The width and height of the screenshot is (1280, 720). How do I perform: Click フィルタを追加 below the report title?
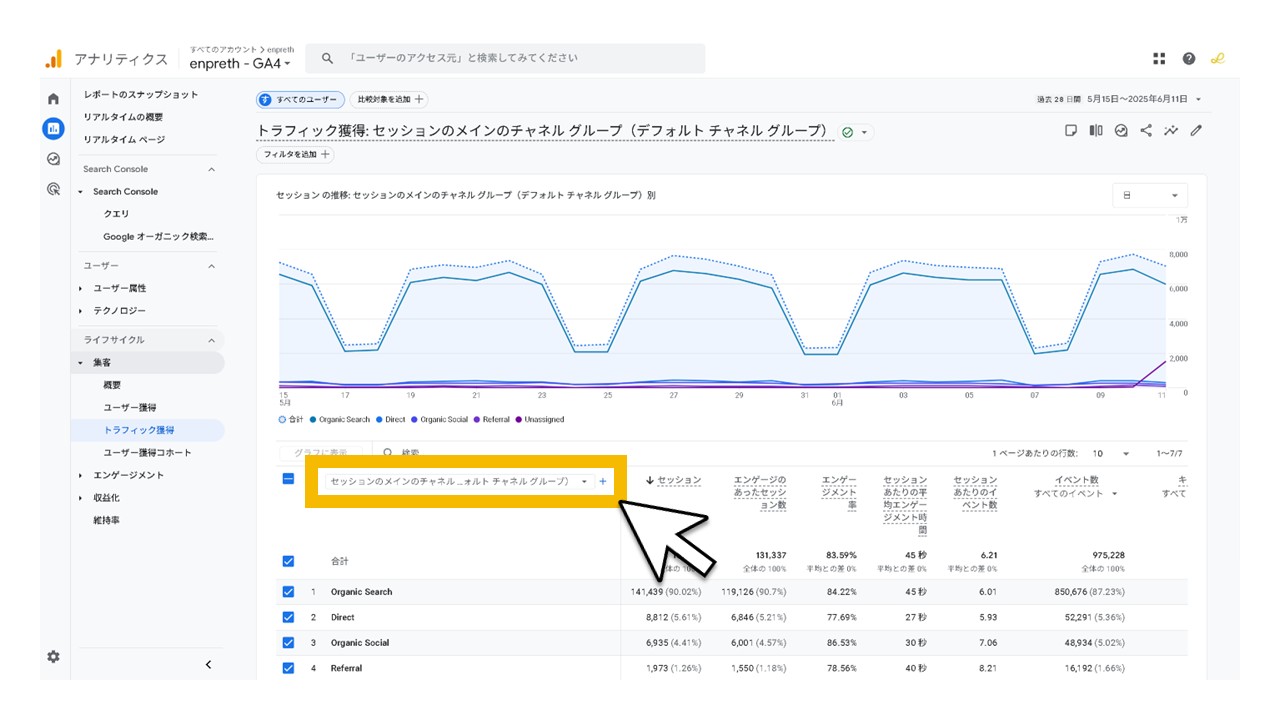pos(293,155)
